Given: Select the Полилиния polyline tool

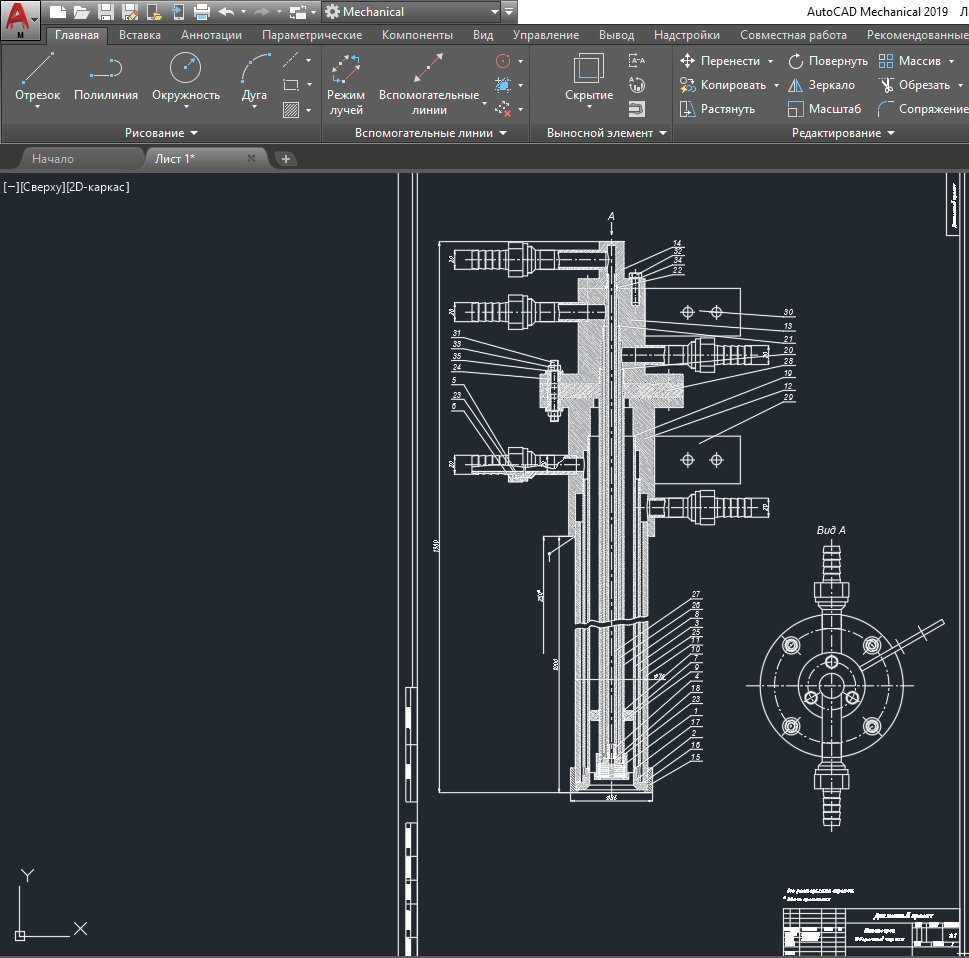Looking at the screenshot, I should 105,70.
